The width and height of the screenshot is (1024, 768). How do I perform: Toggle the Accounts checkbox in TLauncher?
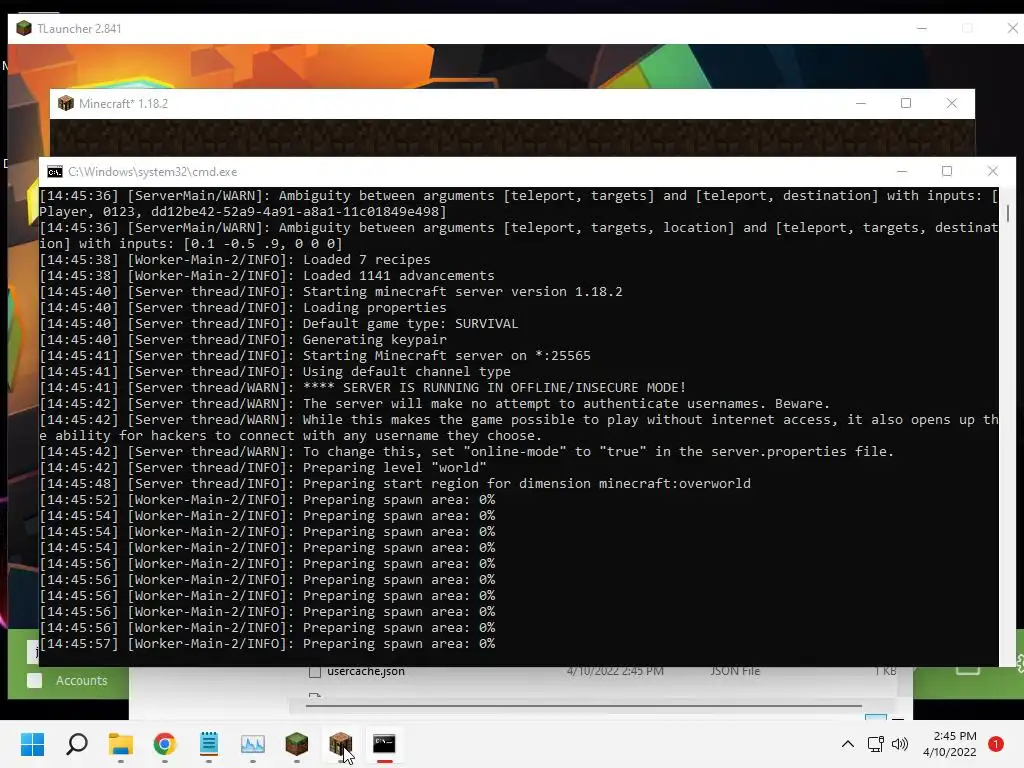[x=35, y=680]
